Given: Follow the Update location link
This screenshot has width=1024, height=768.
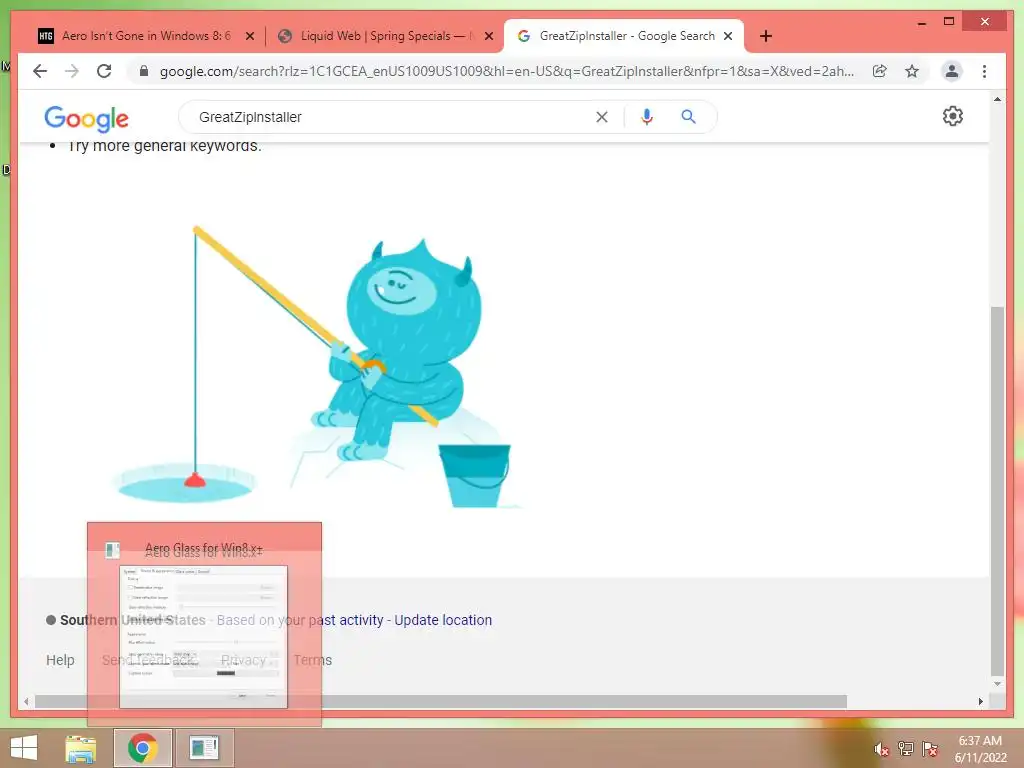Looking at the screenshot, I should (x=443, y=620).
